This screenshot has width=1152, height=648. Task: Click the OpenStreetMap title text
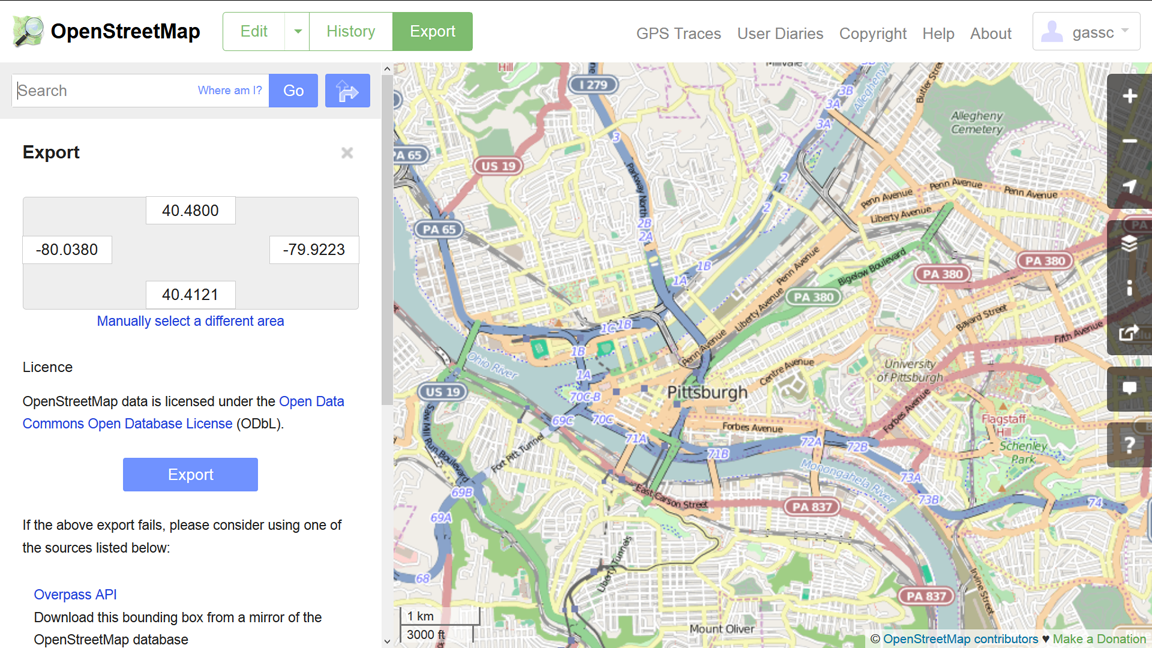125,32
